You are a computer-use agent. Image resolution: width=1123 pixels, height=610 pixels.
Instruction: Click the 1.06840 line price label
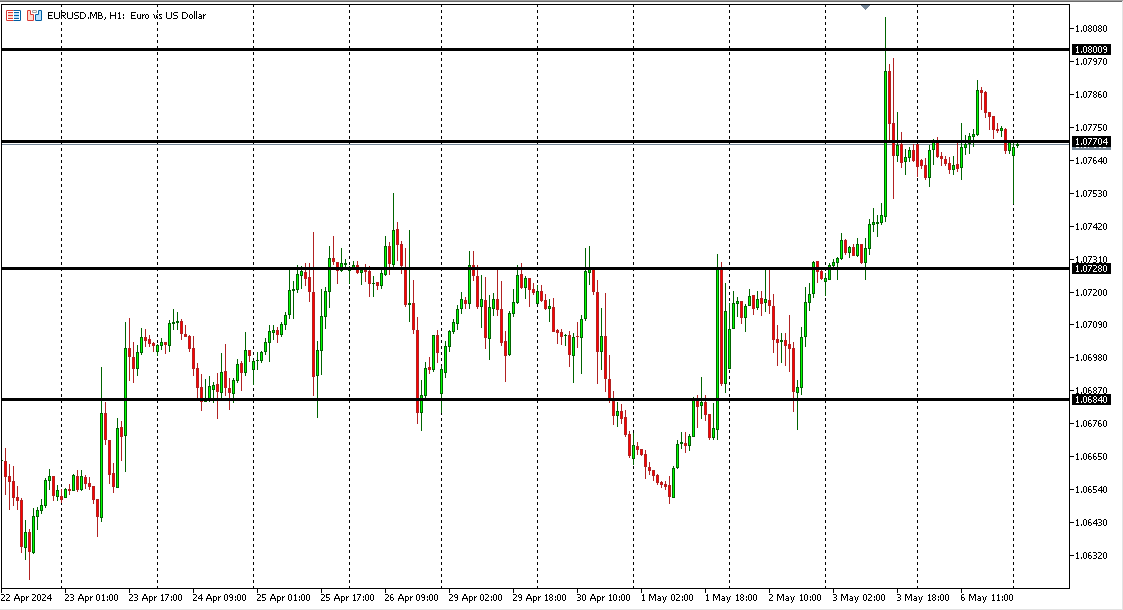(x=1091, y=400)
